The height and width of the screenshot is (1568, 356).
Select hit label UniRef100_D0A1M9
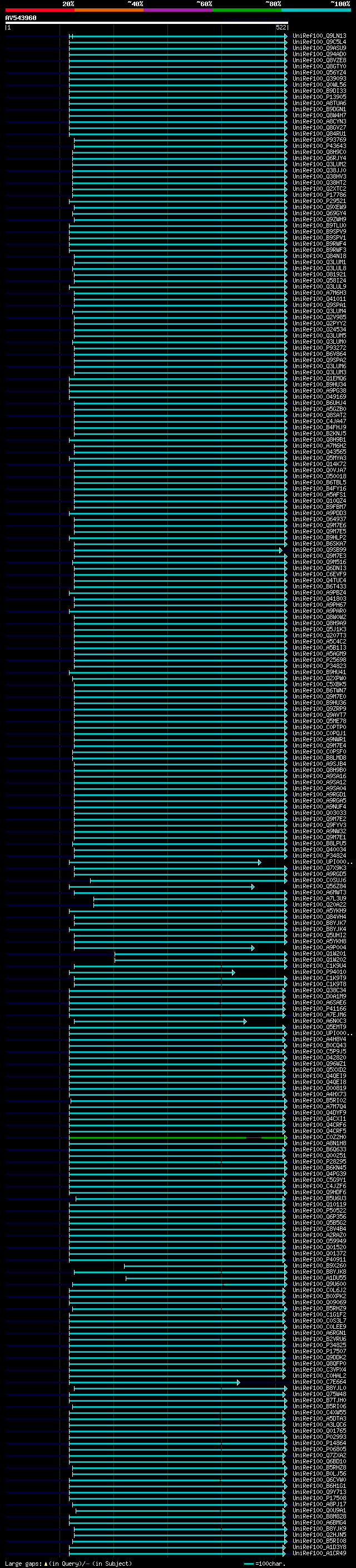click(x=319, y=996)
